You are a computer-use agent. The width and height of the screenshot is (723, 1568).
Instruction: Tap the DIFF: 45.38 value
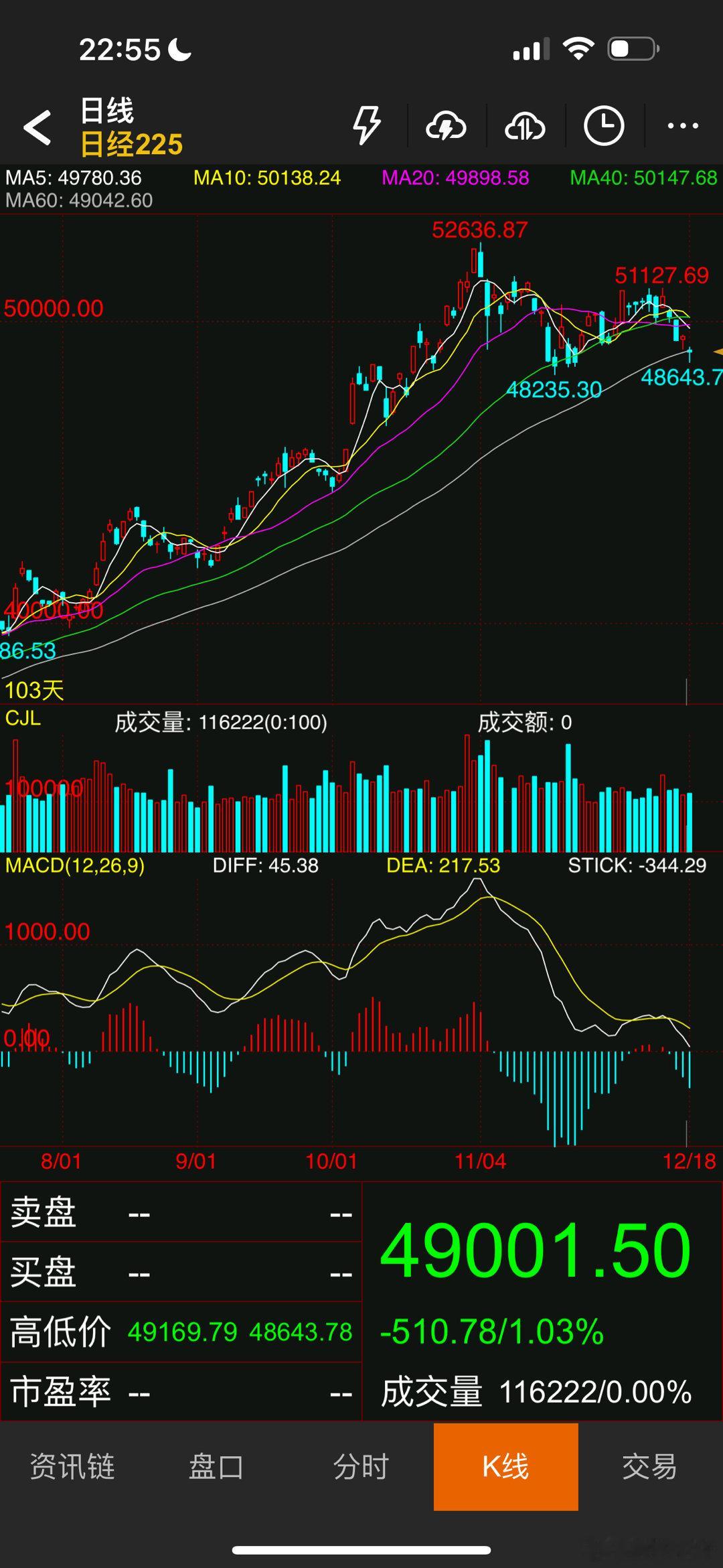tap(266, 865)
